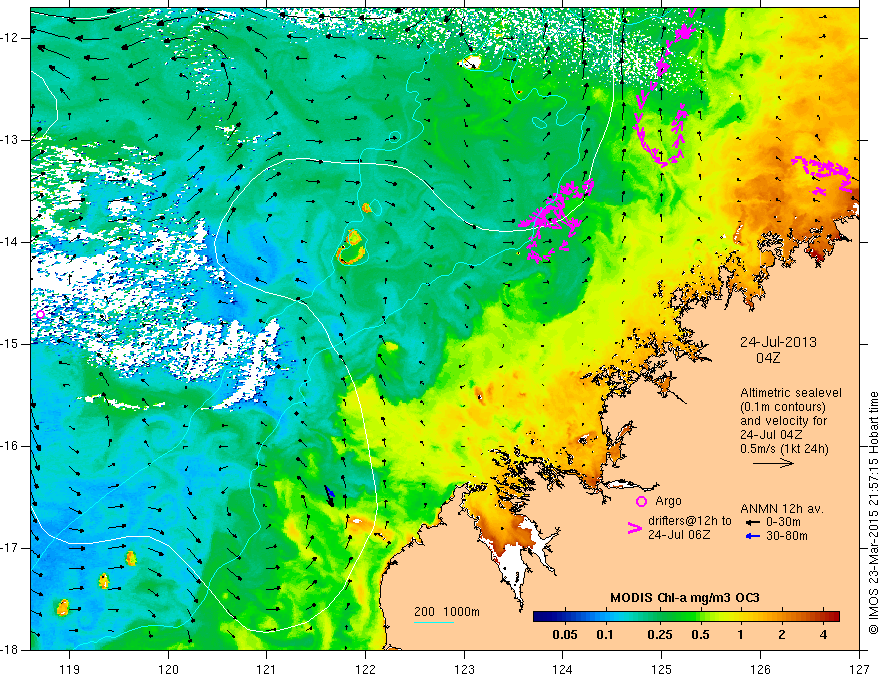880x680 pixels.
Task: Click the 123 longitude axis label
Action: (463, 668)
